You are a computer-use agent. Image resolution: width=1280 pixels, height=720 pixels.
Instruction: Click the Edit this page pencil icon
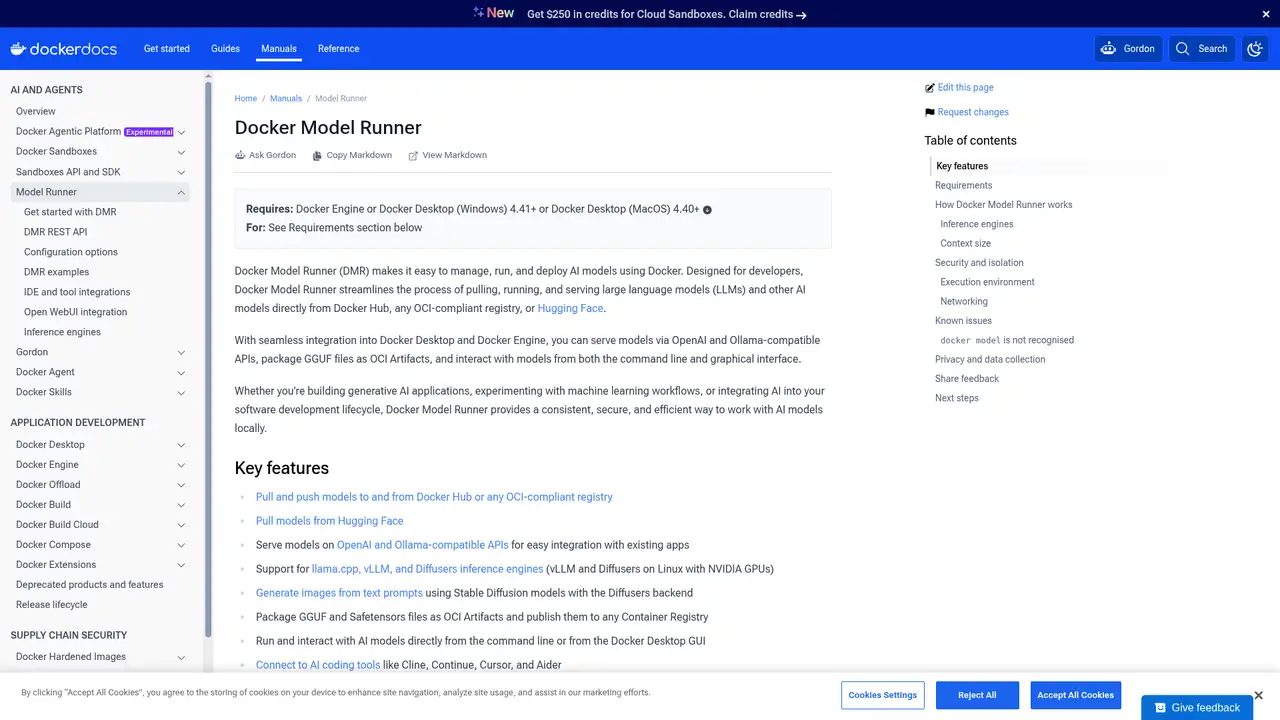930,88
